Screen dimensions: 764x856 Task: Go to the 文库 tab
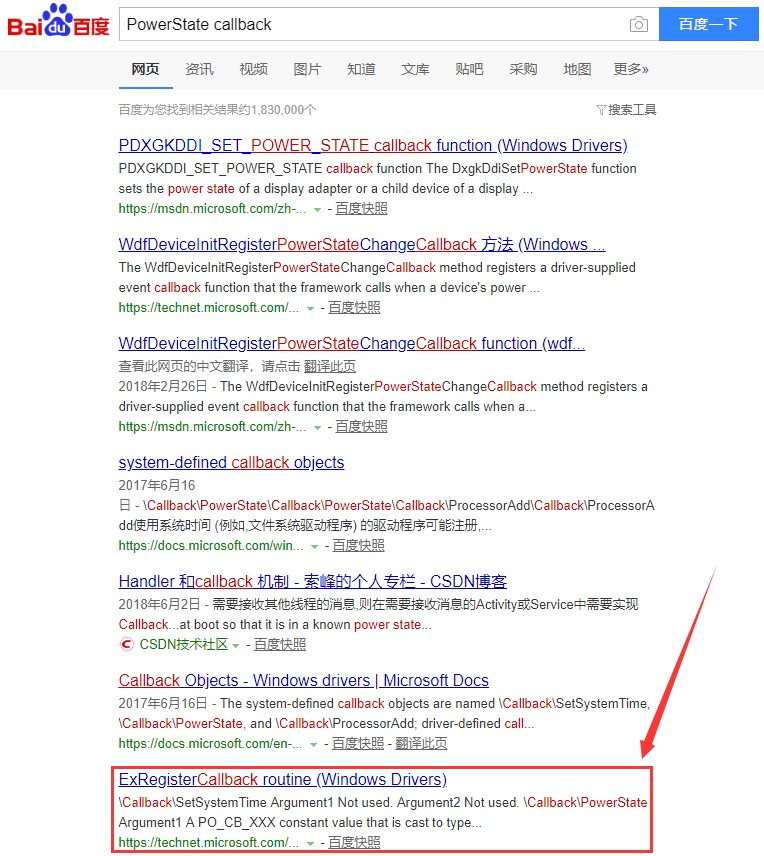point(415,69)
